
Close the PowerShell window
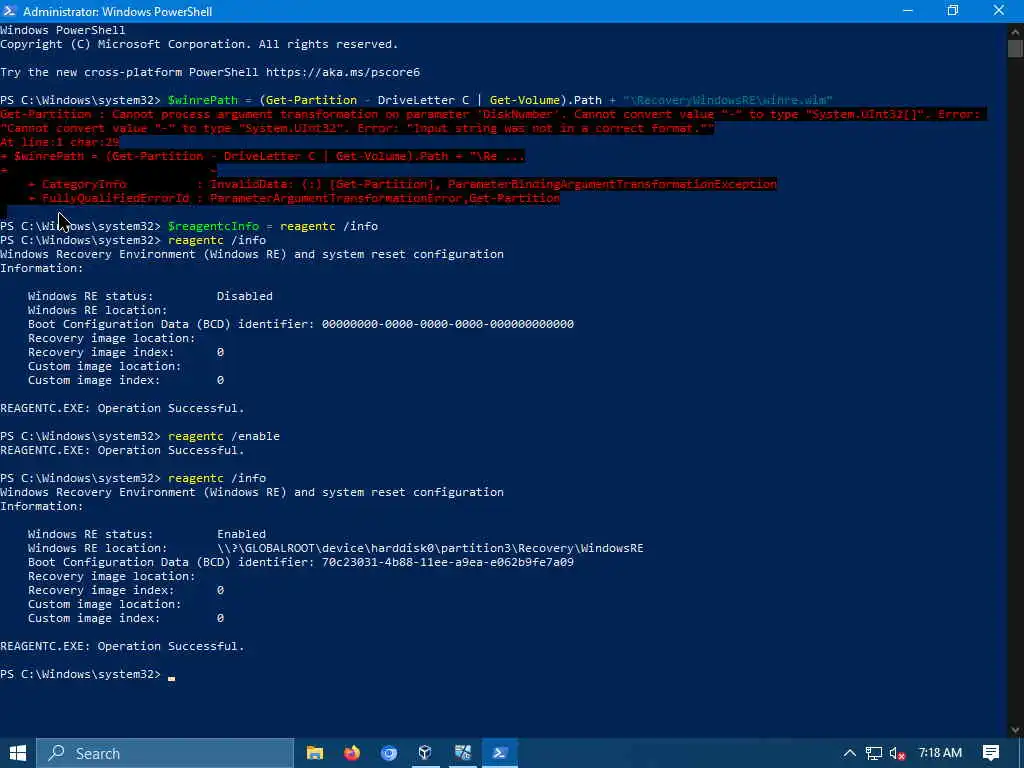pyautogui.click(x=999, y=11)
